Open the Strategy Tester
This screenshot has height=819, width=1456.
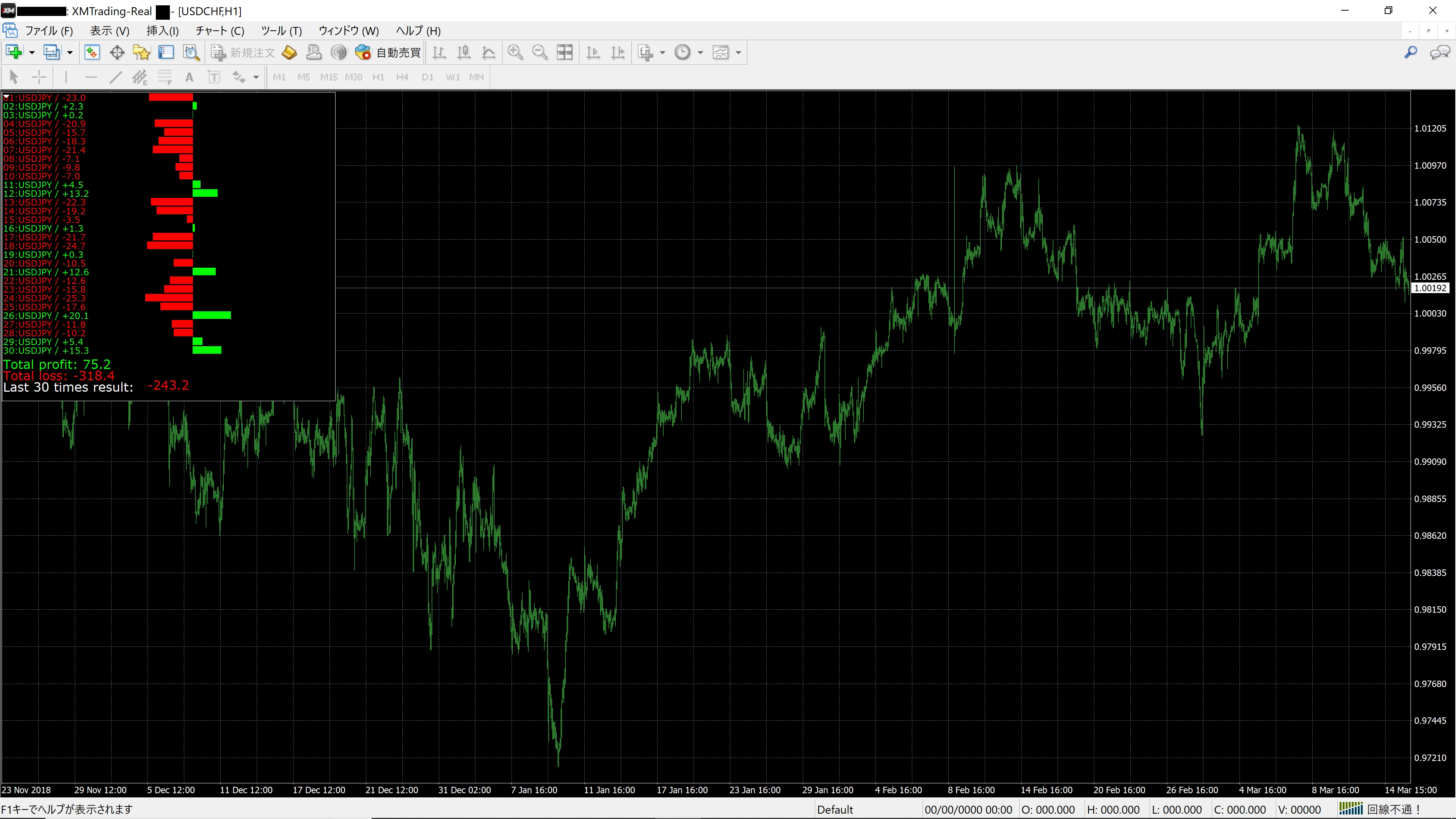click(x=190, y=52)
